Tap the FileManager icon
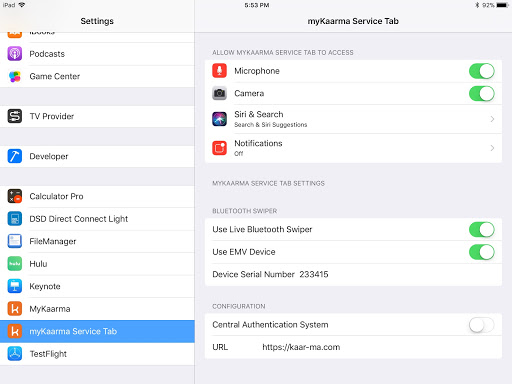 pyautogui.click(x=15, y=241)
